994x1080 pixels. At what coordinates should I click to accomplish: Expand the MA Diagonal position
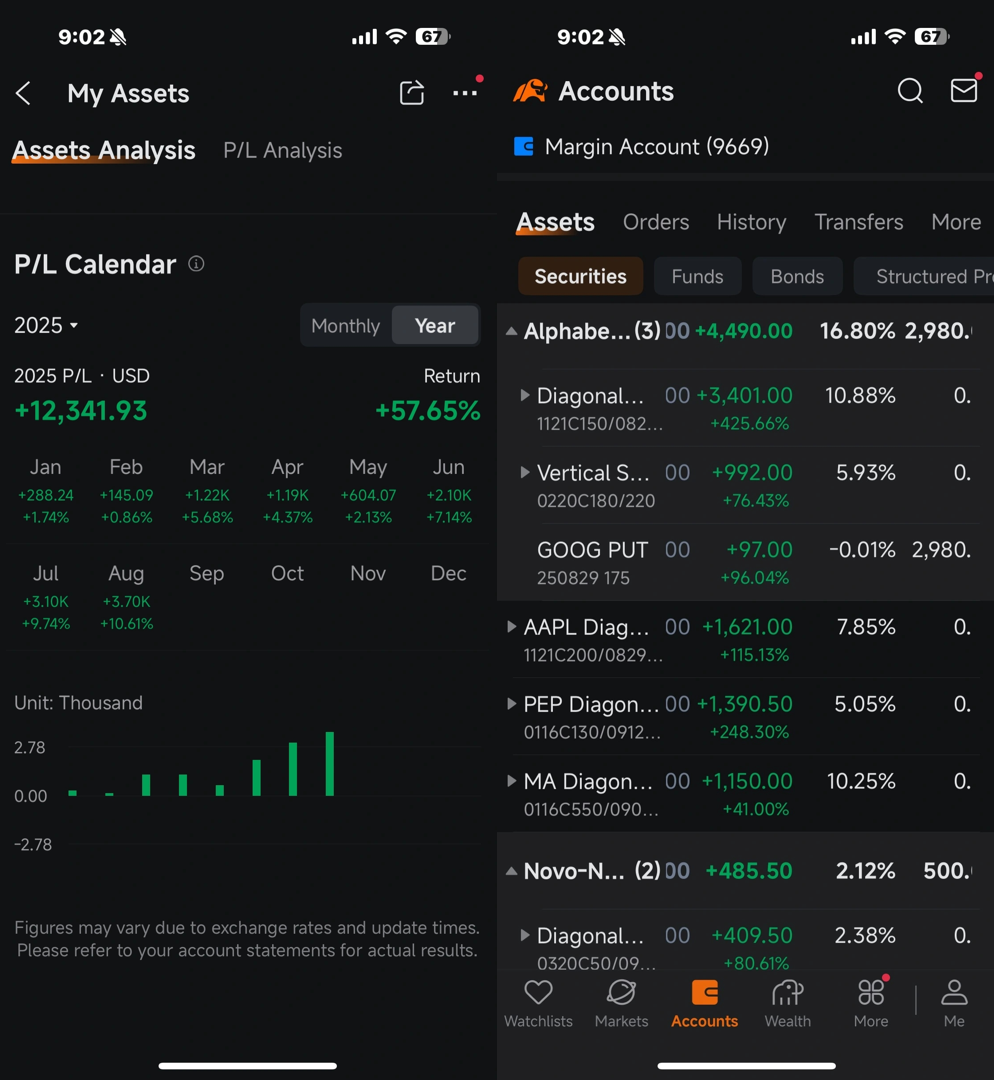click(511, 781)
